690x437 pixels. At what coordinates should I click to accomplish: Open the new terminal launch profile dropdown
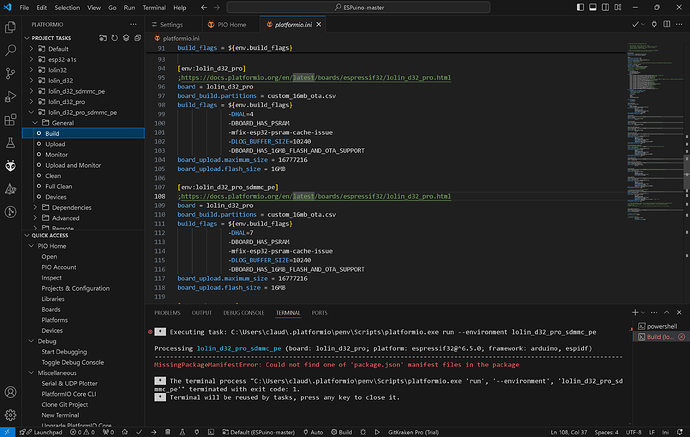[643, 313]
